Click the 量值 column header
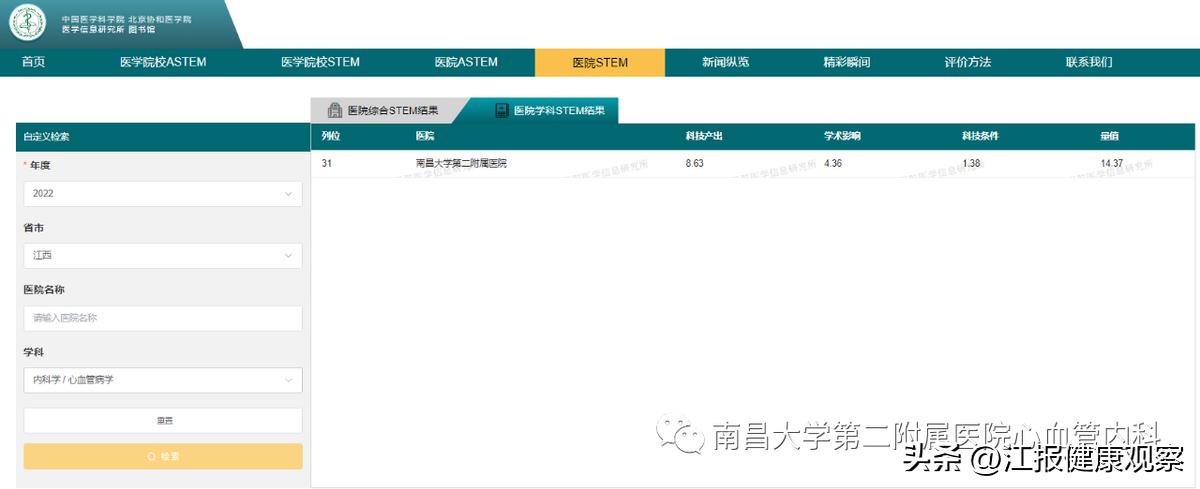The image size is (1200, 489). point(1109,136)
